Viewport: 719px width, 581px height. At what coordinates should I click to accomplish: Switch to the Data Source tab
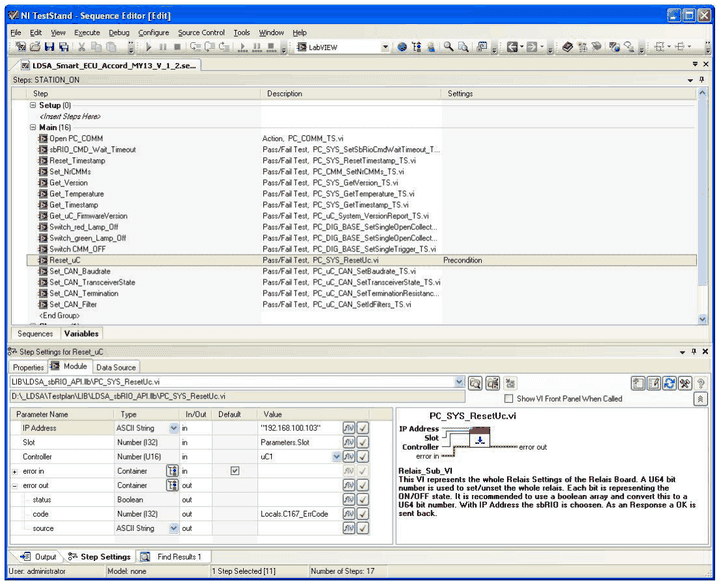(x=116, y=367)
